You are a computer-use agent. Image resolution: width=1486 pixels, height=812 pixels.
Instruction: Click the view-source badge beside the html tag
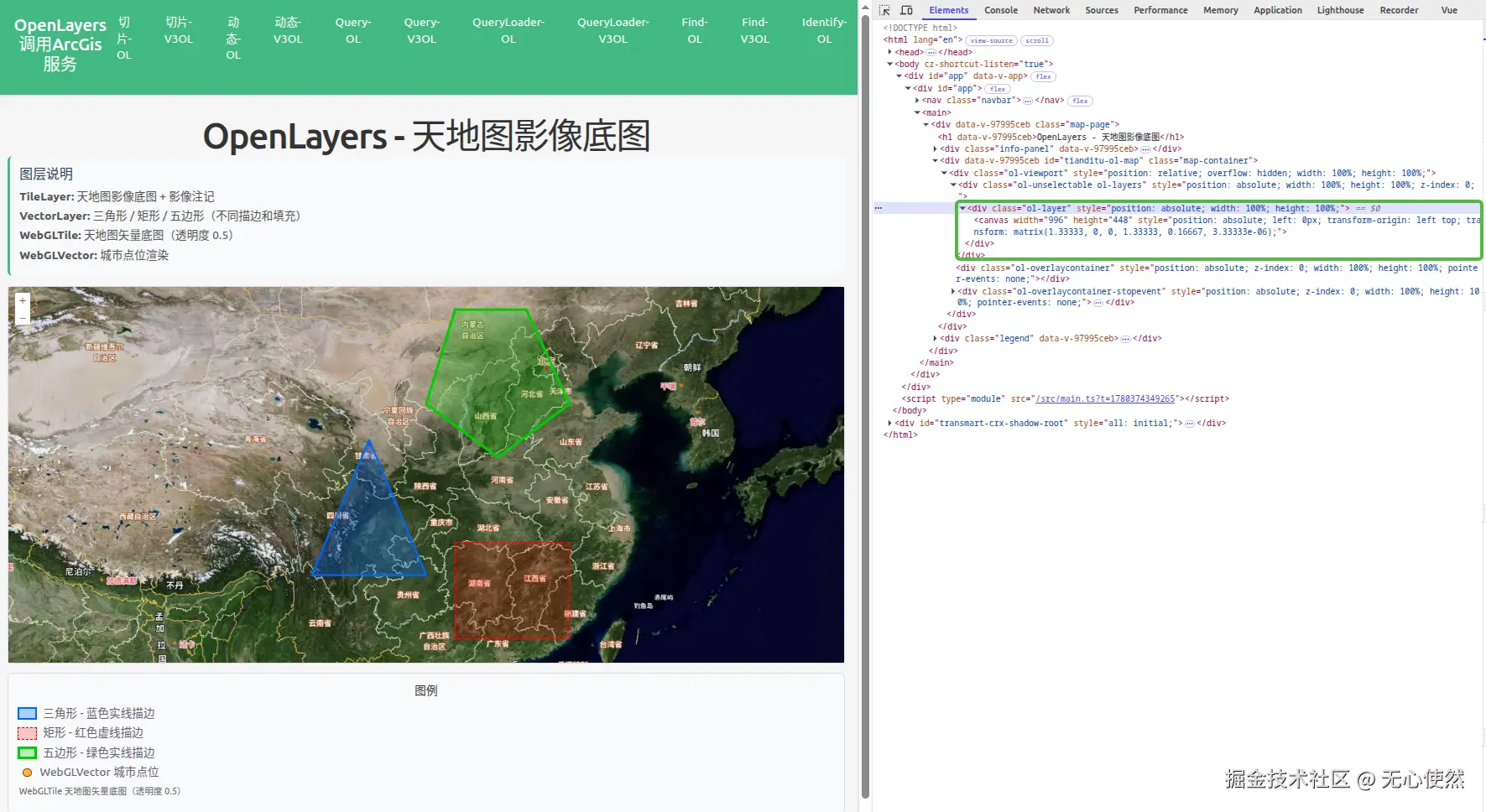[x=991, y=40]
